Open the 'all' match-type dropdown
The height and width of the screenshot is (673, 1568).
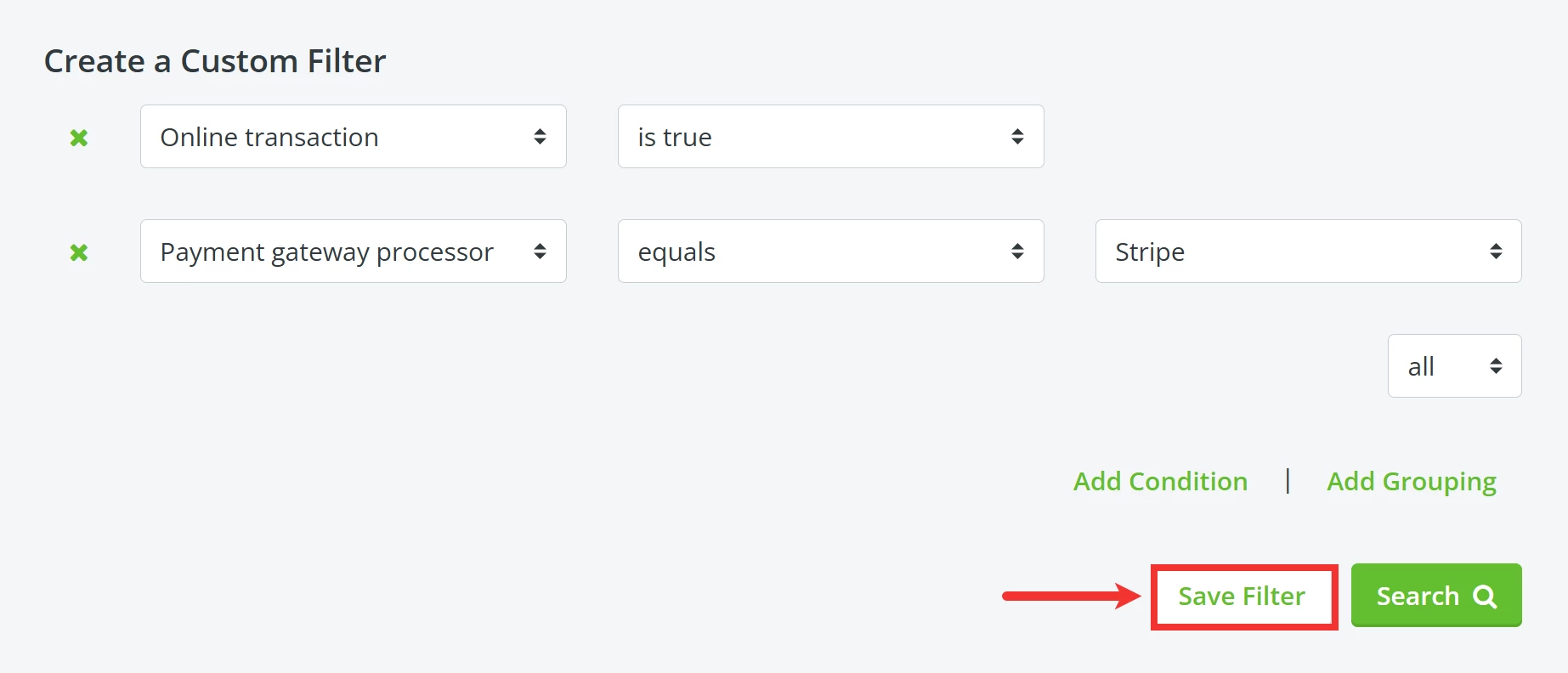(x=1454, y=365)
